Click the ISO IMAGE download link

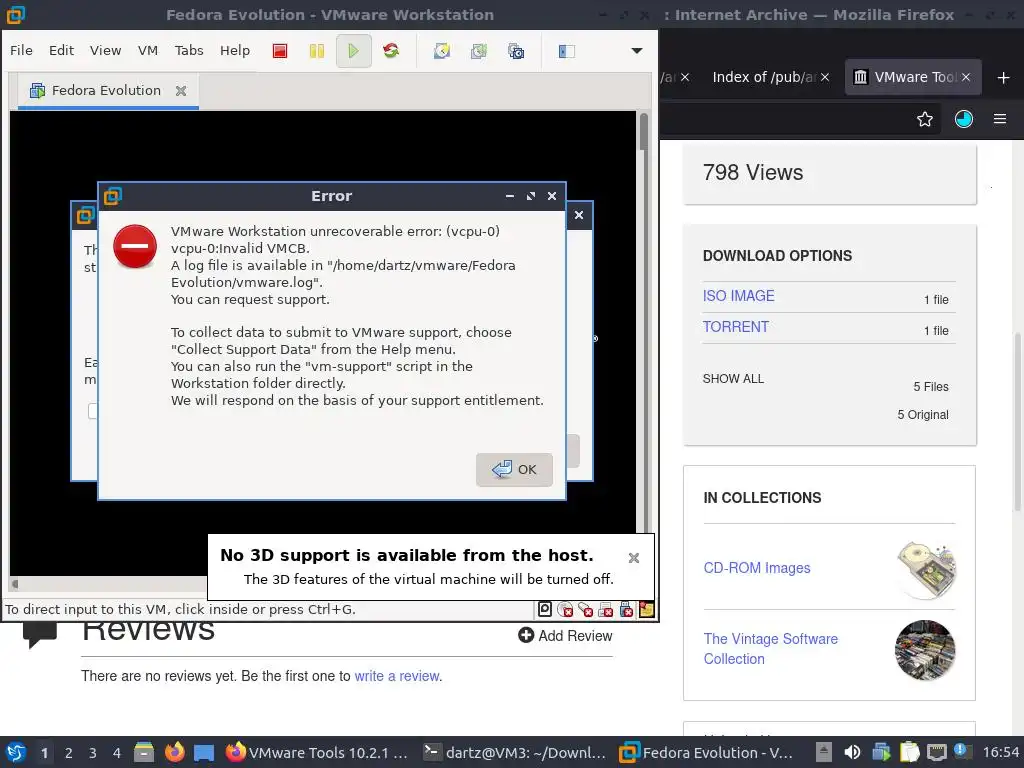pyautogui.click(x=739, y=296)
